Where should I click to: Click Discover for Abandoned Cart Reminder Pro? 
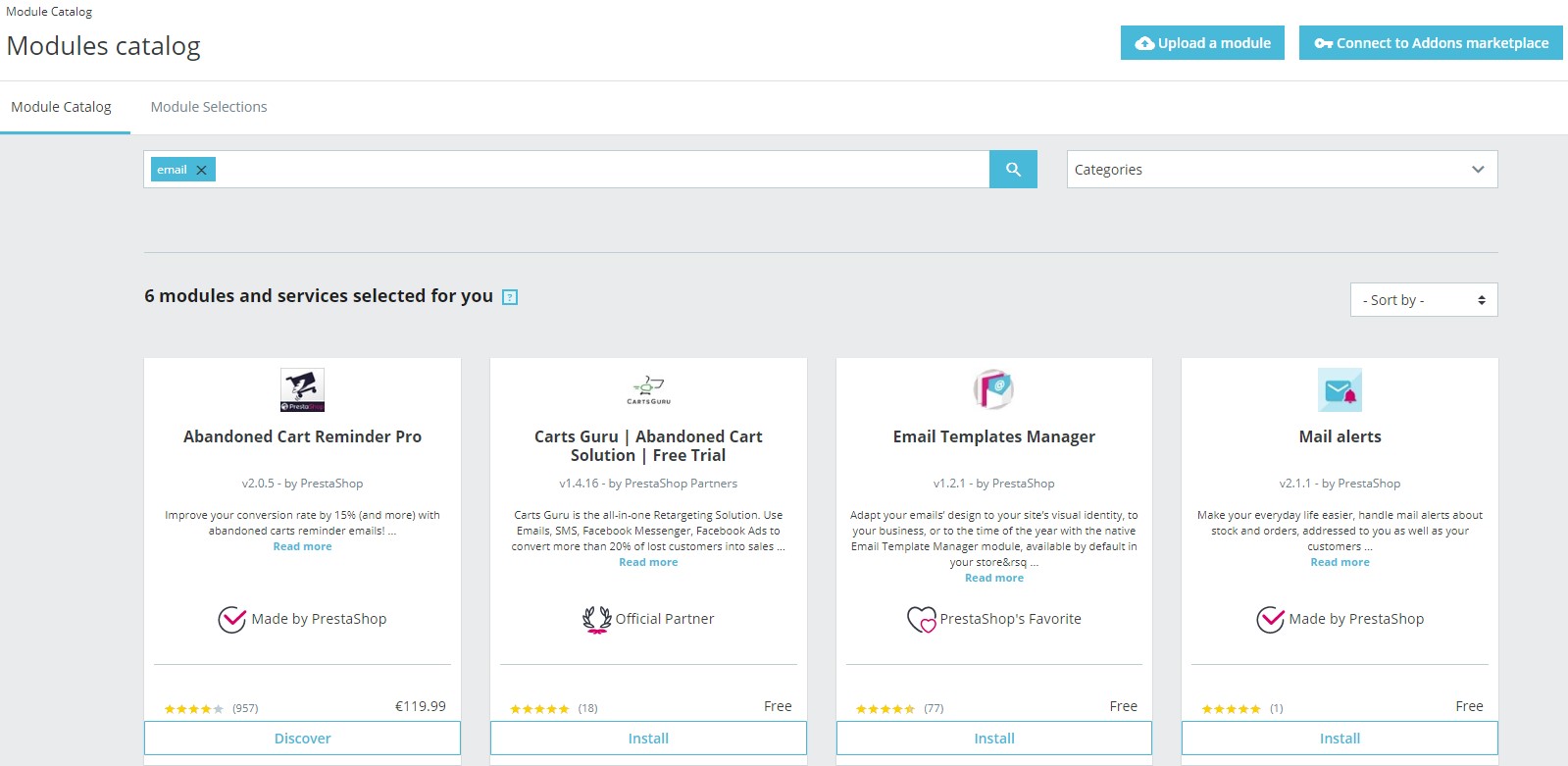click(302, 739)
